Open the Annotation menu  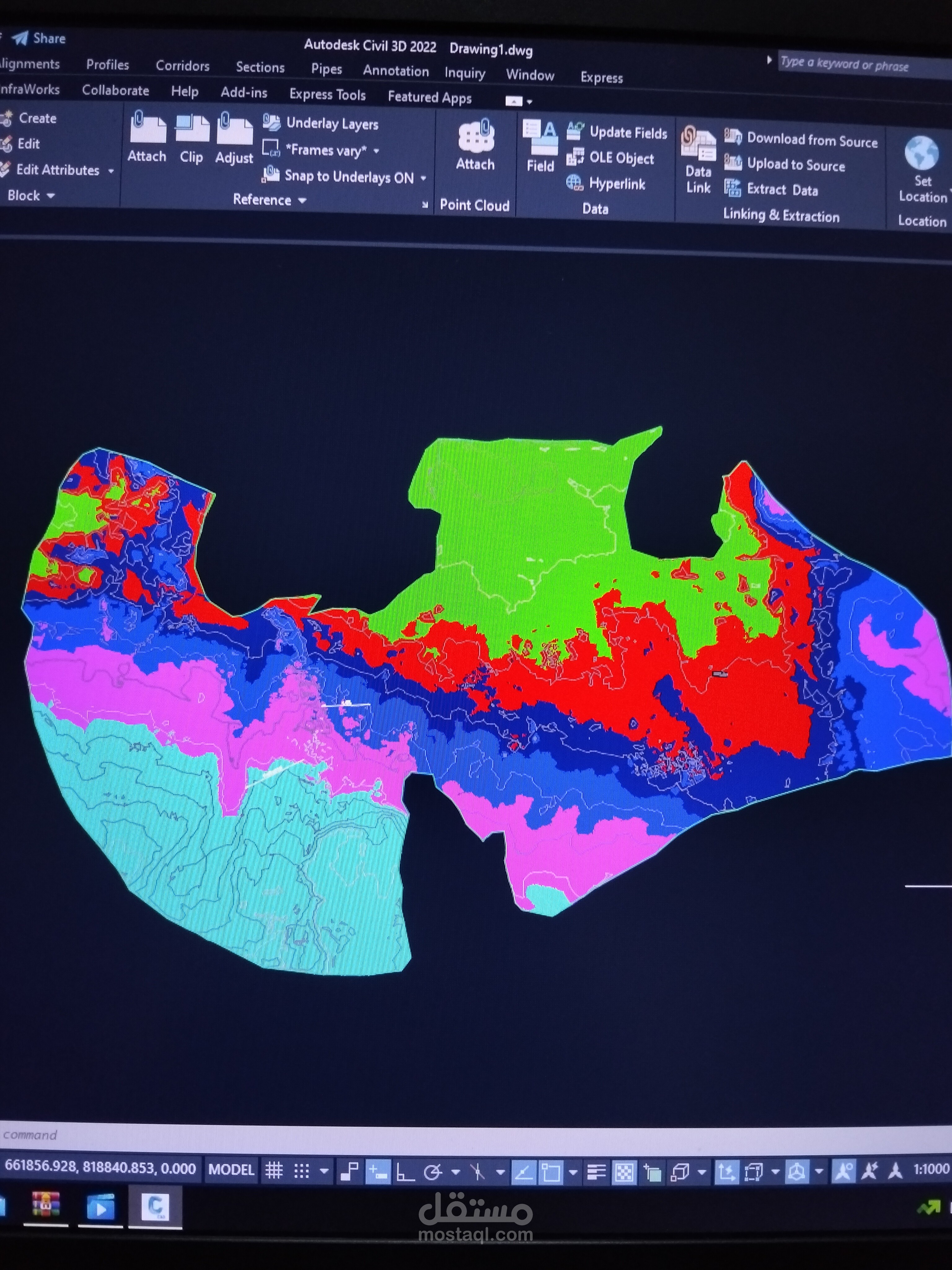coord(395,71)
